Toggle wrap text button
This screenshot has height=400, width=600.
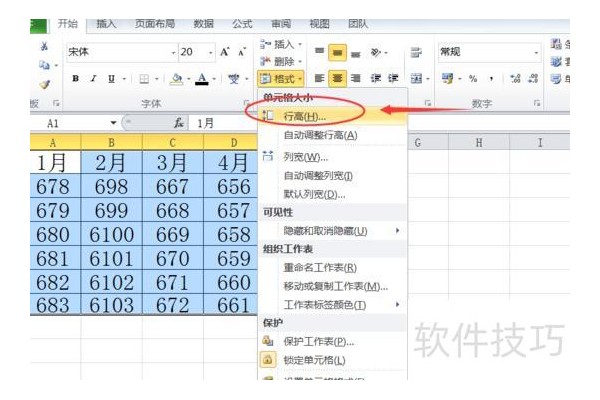click(416, 52)
